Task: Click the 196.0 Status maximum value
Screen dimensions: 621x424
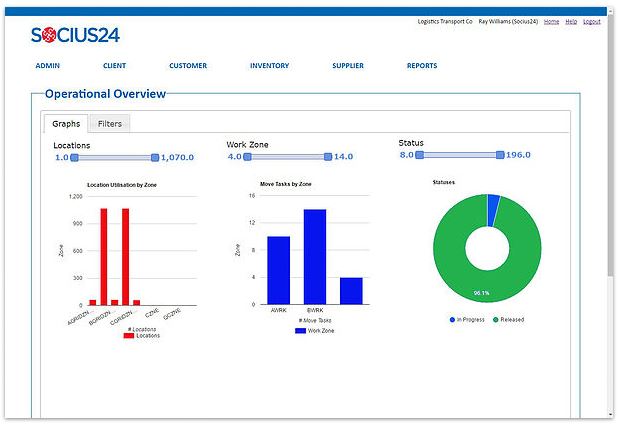Action: [x=518, y=155]
